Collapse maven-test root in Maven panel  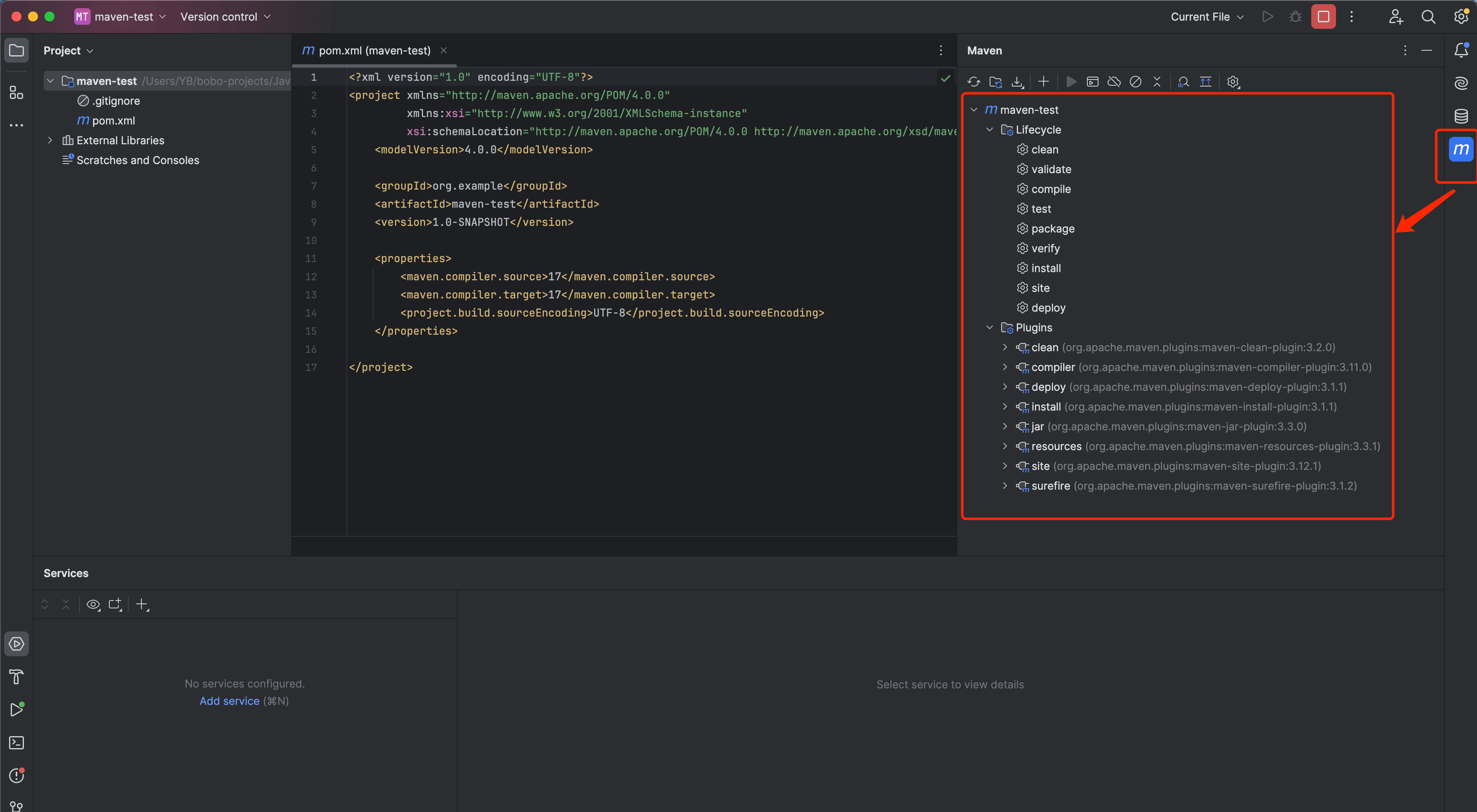[x=974, y=110]
